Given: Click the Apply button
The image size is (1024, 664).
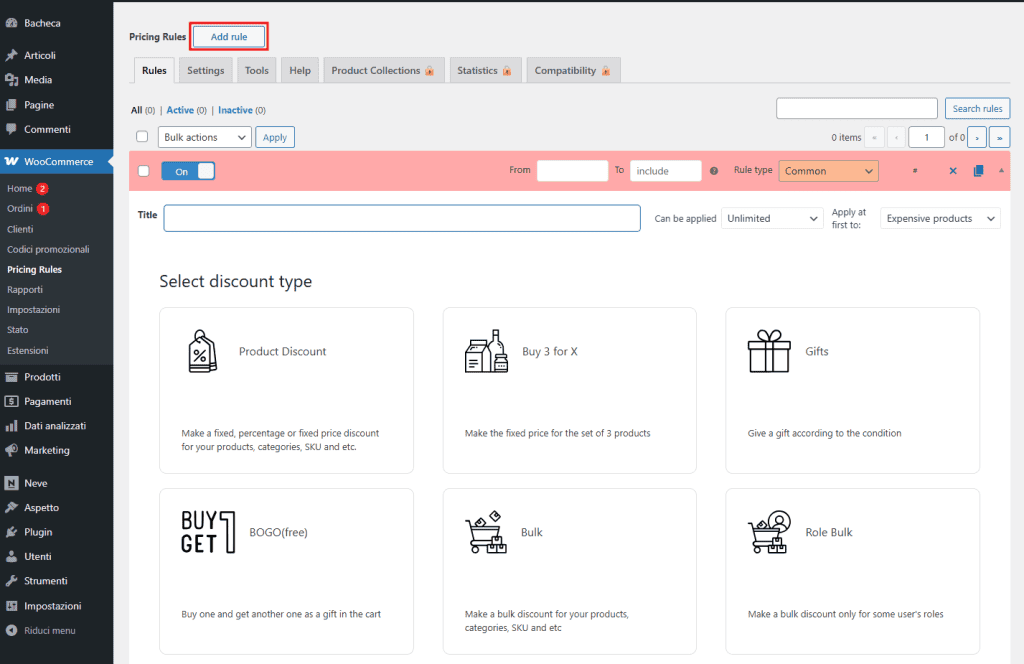Looking at the screenshot, I should [275, 137].
